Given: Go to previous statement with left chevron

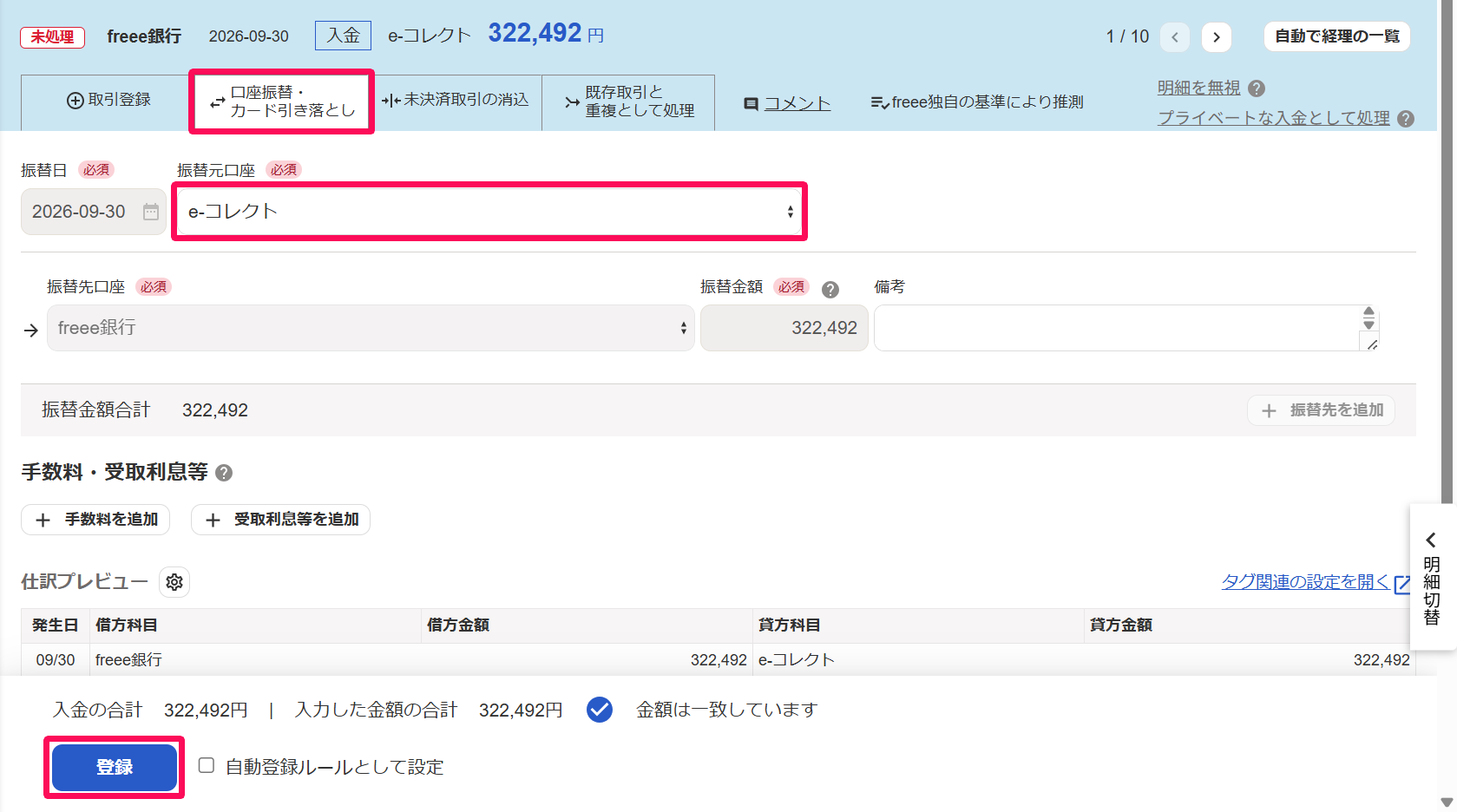Looking at the screenshot, I should [x=1175, y=36].
